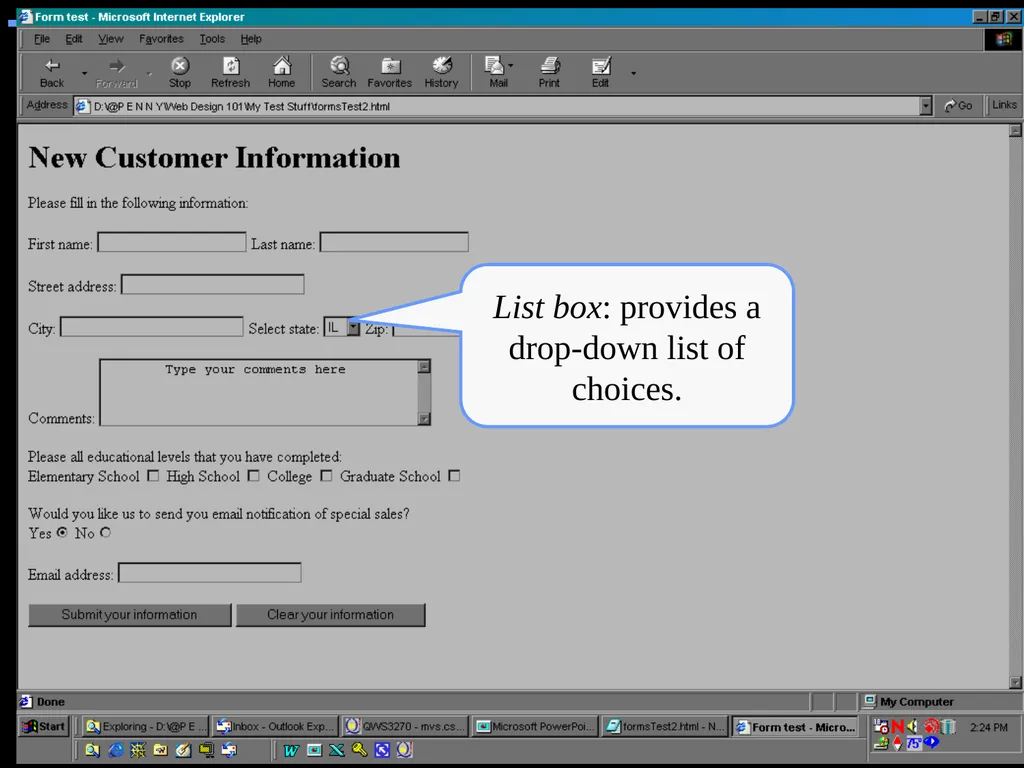Select the No radio button
Screen dimensions: 1024x768
(x=105, y=532)
